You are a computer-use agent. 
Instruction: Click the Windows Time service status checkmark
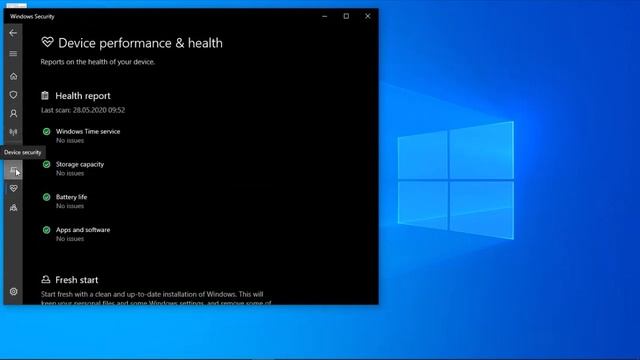point(47,131)
